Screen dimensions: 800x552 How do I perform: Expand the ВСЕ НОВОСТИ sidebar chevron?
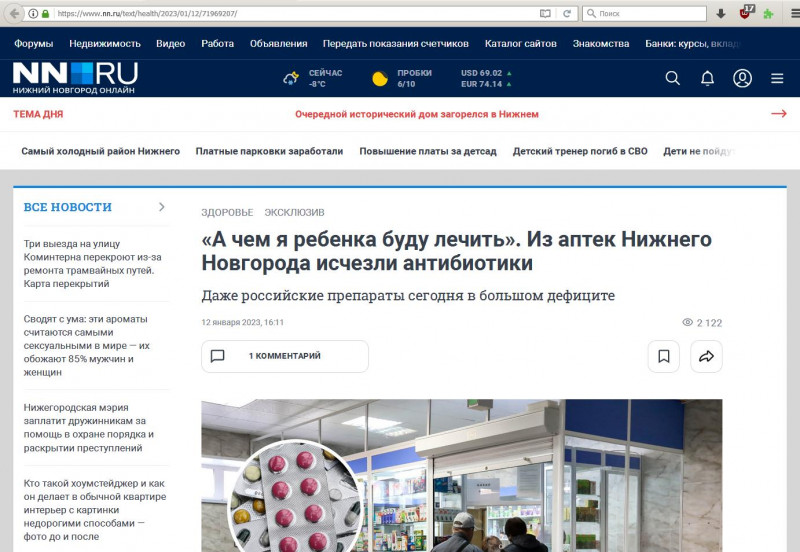162,207
